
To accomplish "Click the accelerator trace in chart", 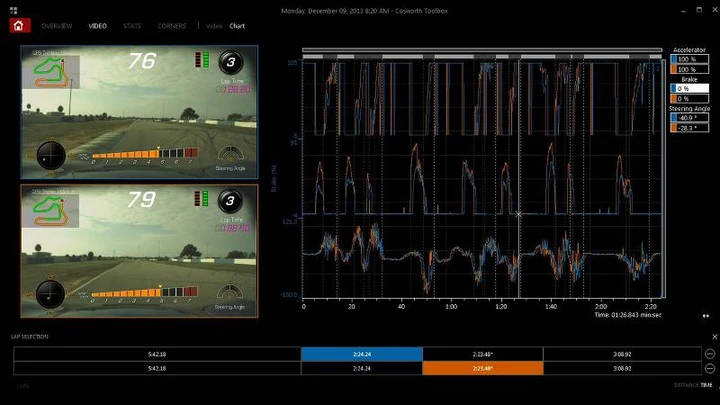I will tap(482, 99).
